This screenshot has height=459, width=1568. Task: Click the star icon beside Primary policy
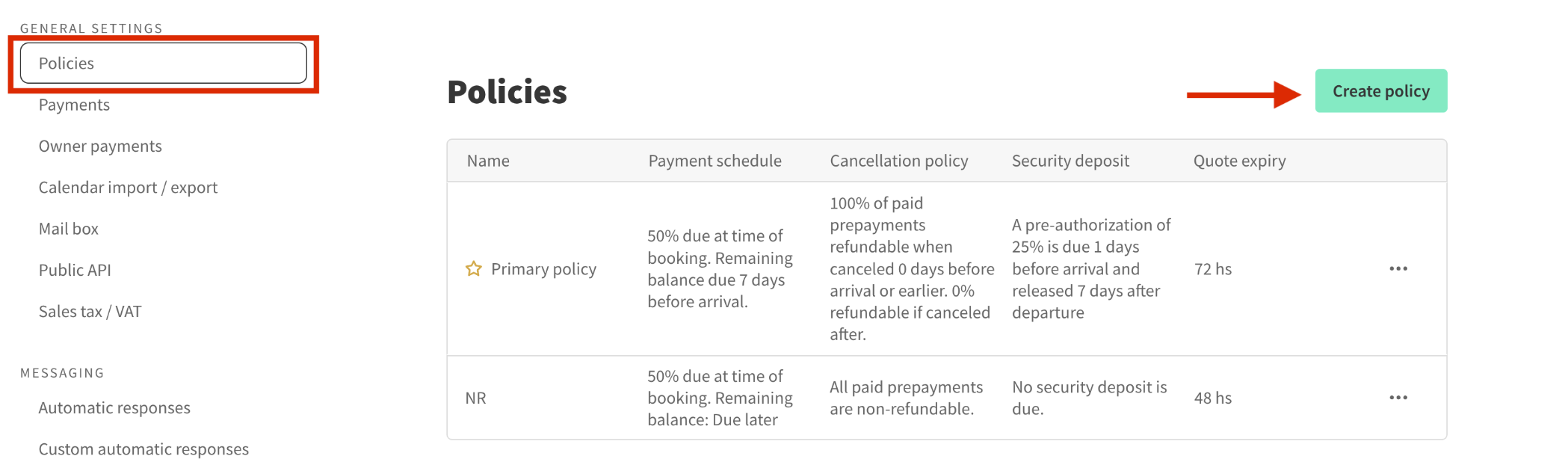pyautogui.click(x=474, y=268)
